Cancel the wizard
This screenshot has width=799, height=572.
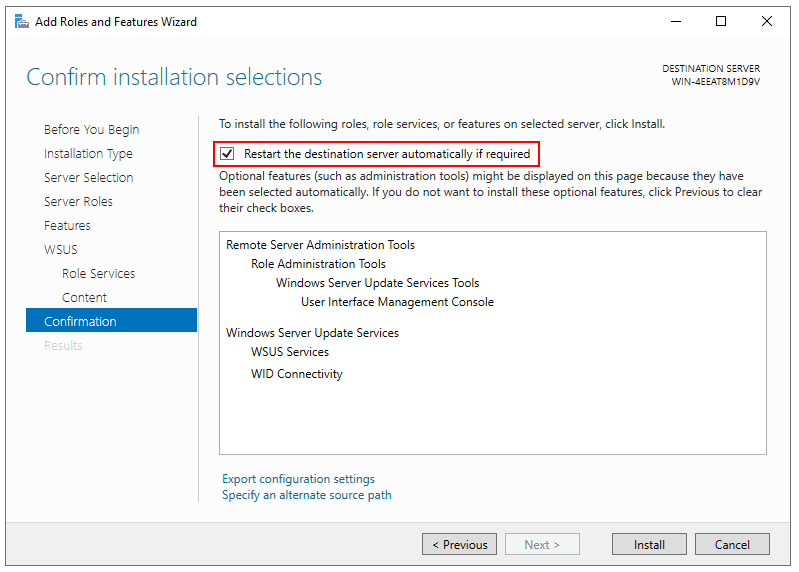(732, 544)
